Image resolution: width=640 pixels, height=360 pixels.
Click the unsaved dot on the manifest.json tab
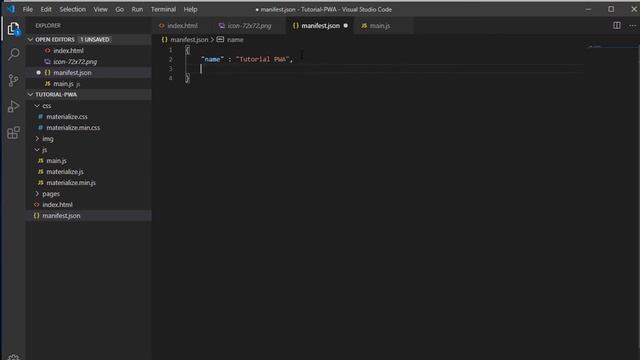(x=346, y=25)
